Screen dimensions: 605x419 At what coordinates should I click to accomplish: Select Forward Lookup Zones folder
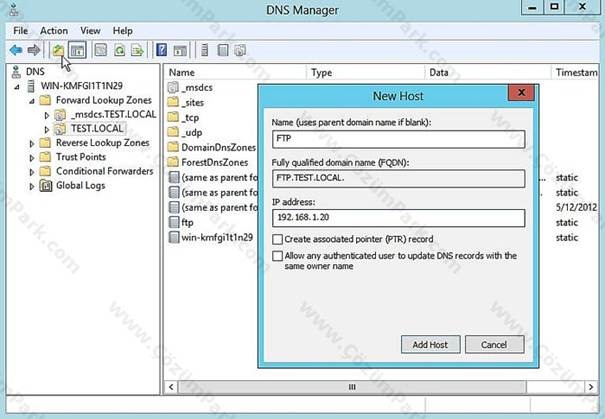point(103,100)
